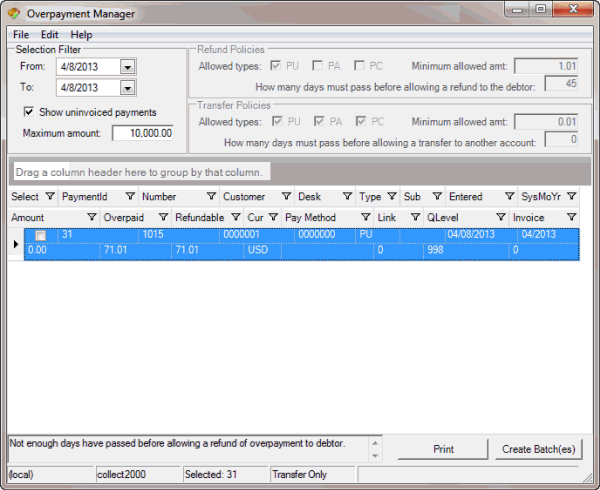Open the Edit menu
Viewport: 600px width, 490px height.
[x=50, y=35]
